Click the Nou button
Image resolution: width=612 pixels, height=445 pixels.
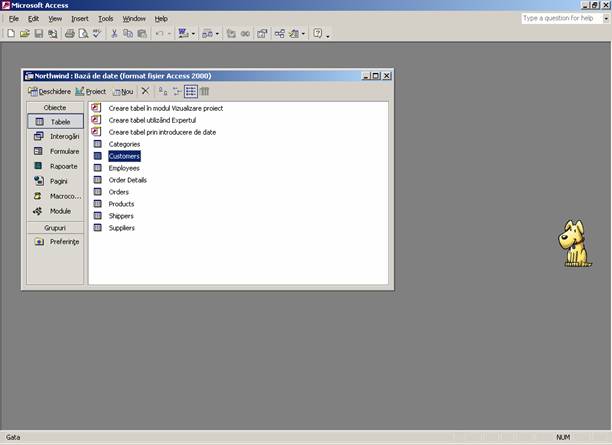coord(122,91)
